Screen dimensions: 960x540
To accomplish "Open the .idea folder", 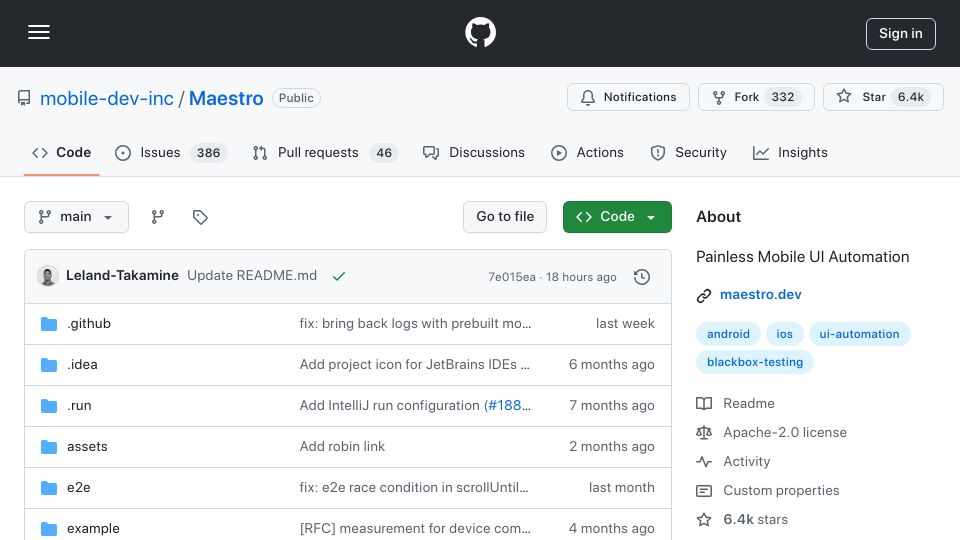I will coord(82,364).
